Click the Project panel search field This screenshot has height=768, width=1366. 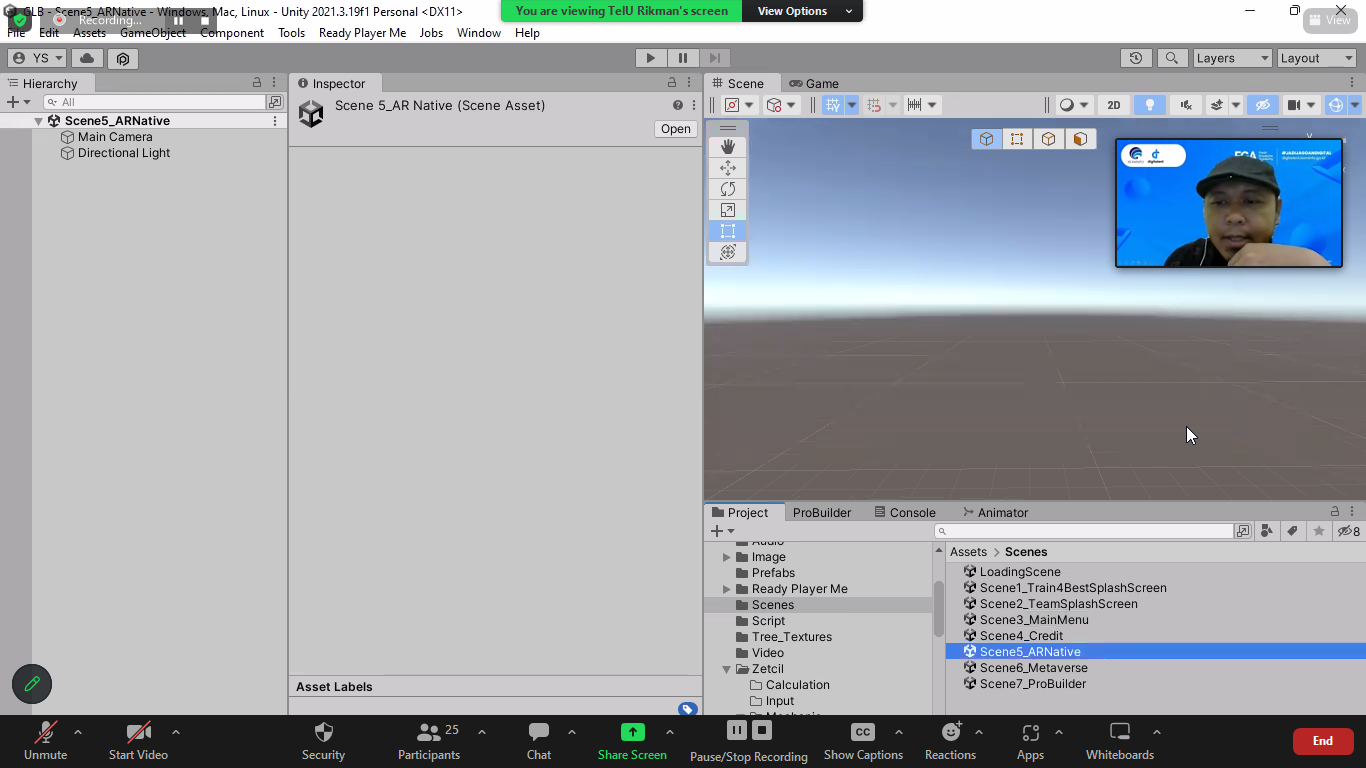[1085, 531]
